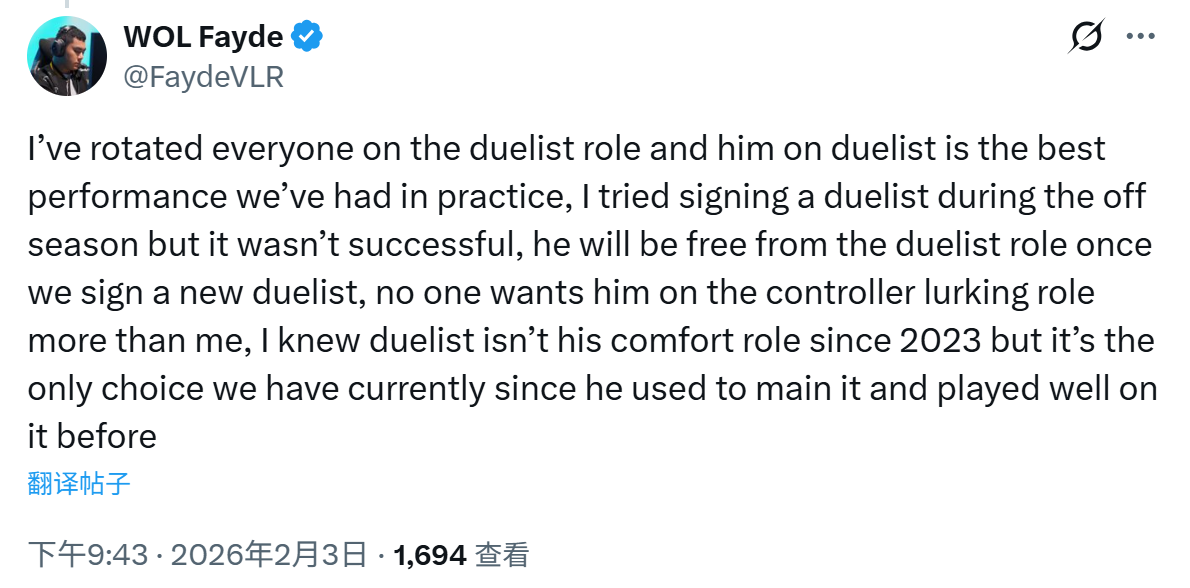
Task: Open the three-dot more options menu
Action: coord(1141,36)
